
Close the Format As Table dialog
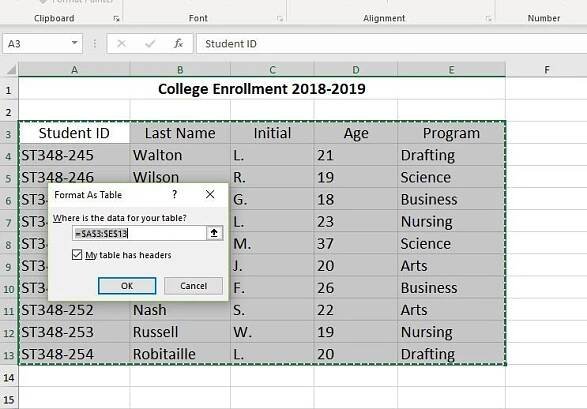pyautogui.click(x=210, y=194)
